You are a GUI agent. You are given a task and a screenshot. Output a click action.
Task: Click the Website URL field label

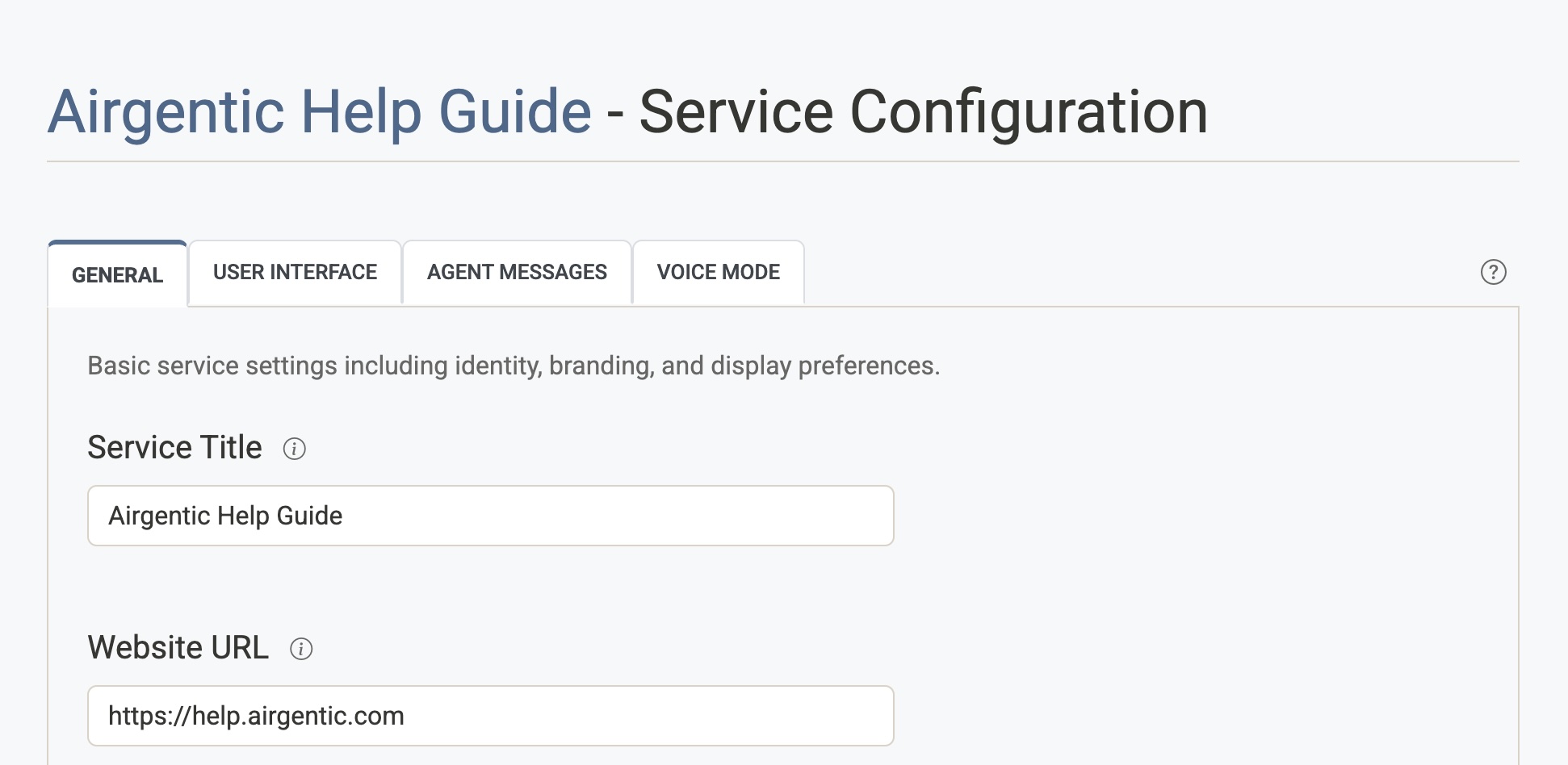coord(178,648)
